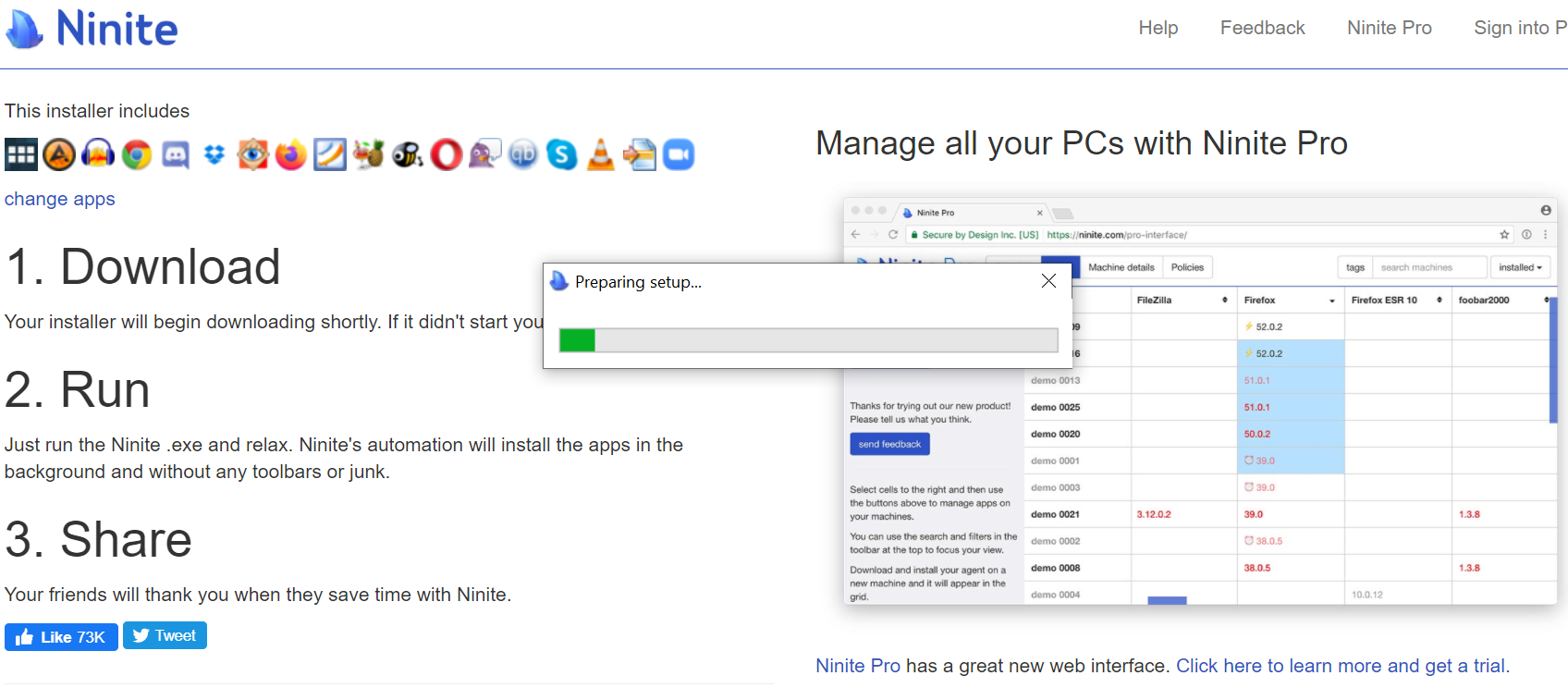Click the Facebook Like 73K button
This screenshot has width=1568, height=688.
coord(61,637)
